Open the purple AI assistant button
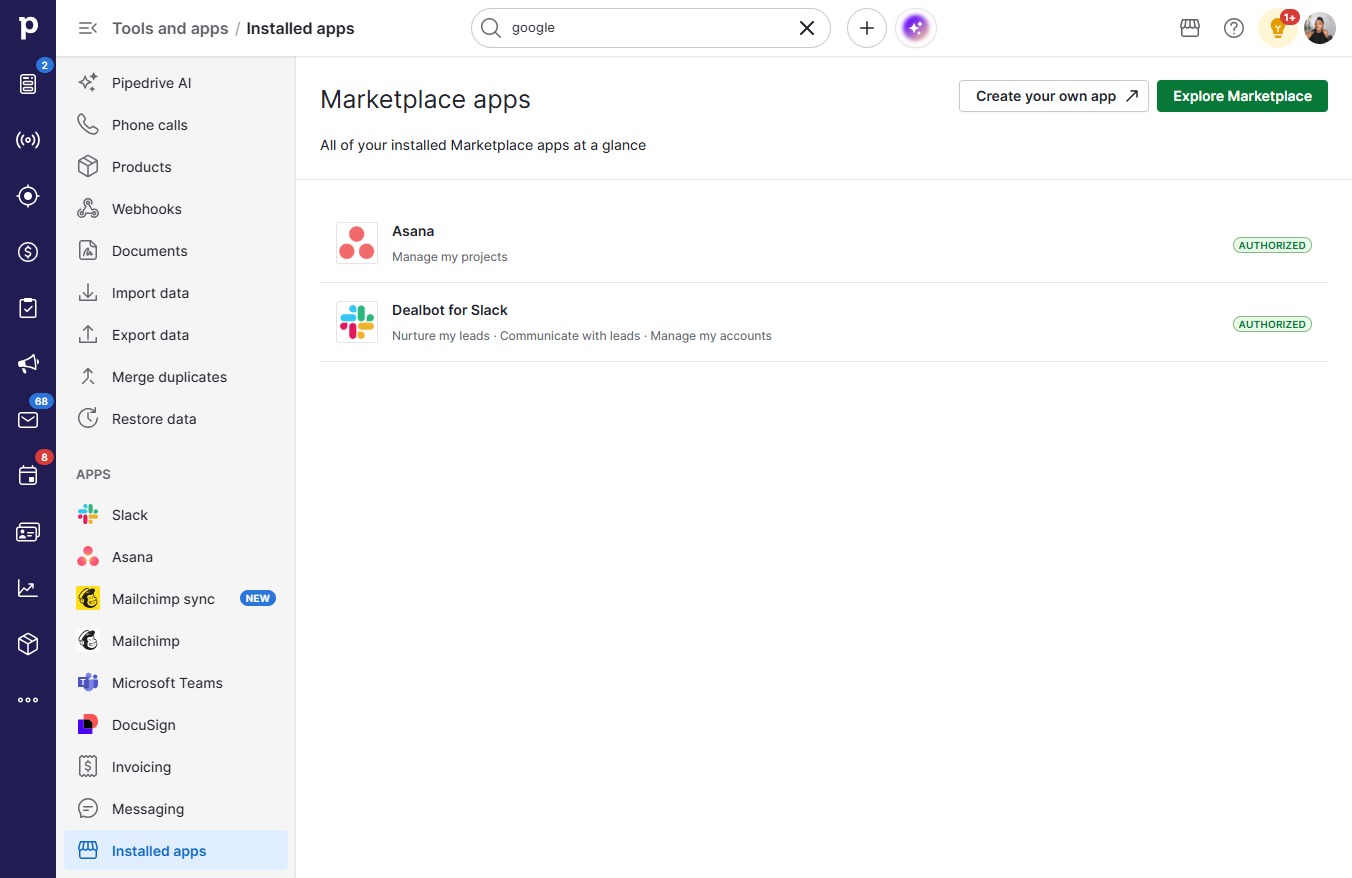Image resolution: width=1352 pixels, height=878 pixels. pos(916,28)
